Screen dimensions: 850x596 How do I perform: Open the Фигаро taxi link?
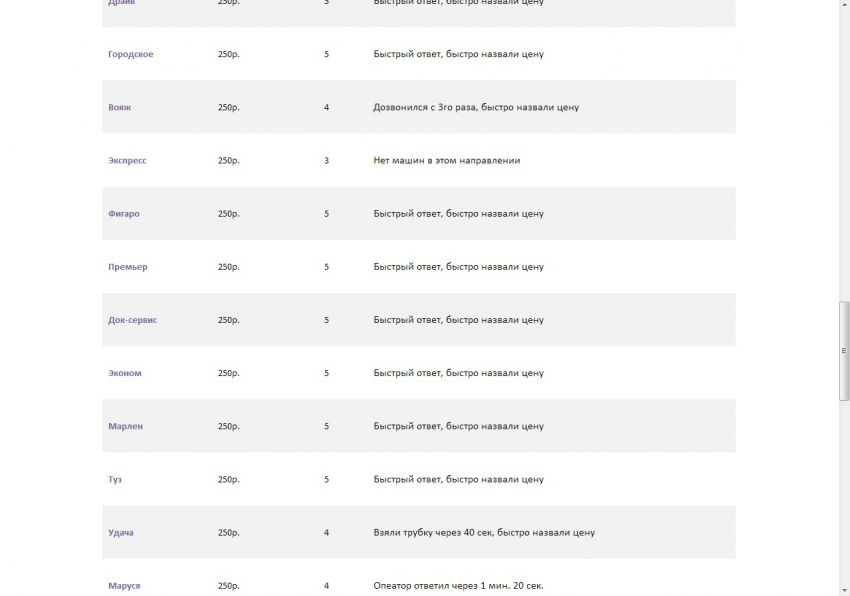pos(124,214)
